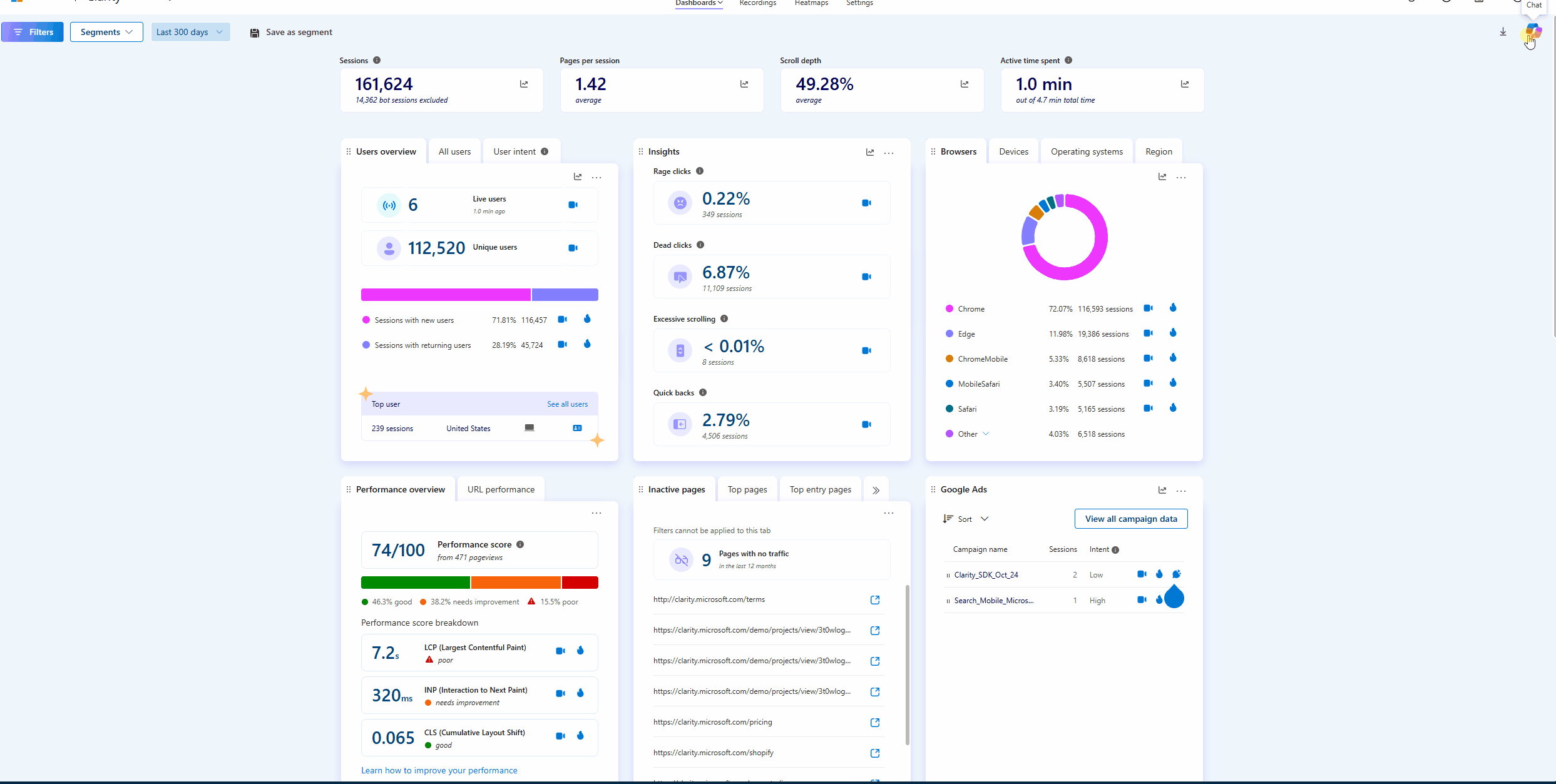View recordings for Live users
Viewport: 1556px width, 784px height.
click(x=573, y=205)
